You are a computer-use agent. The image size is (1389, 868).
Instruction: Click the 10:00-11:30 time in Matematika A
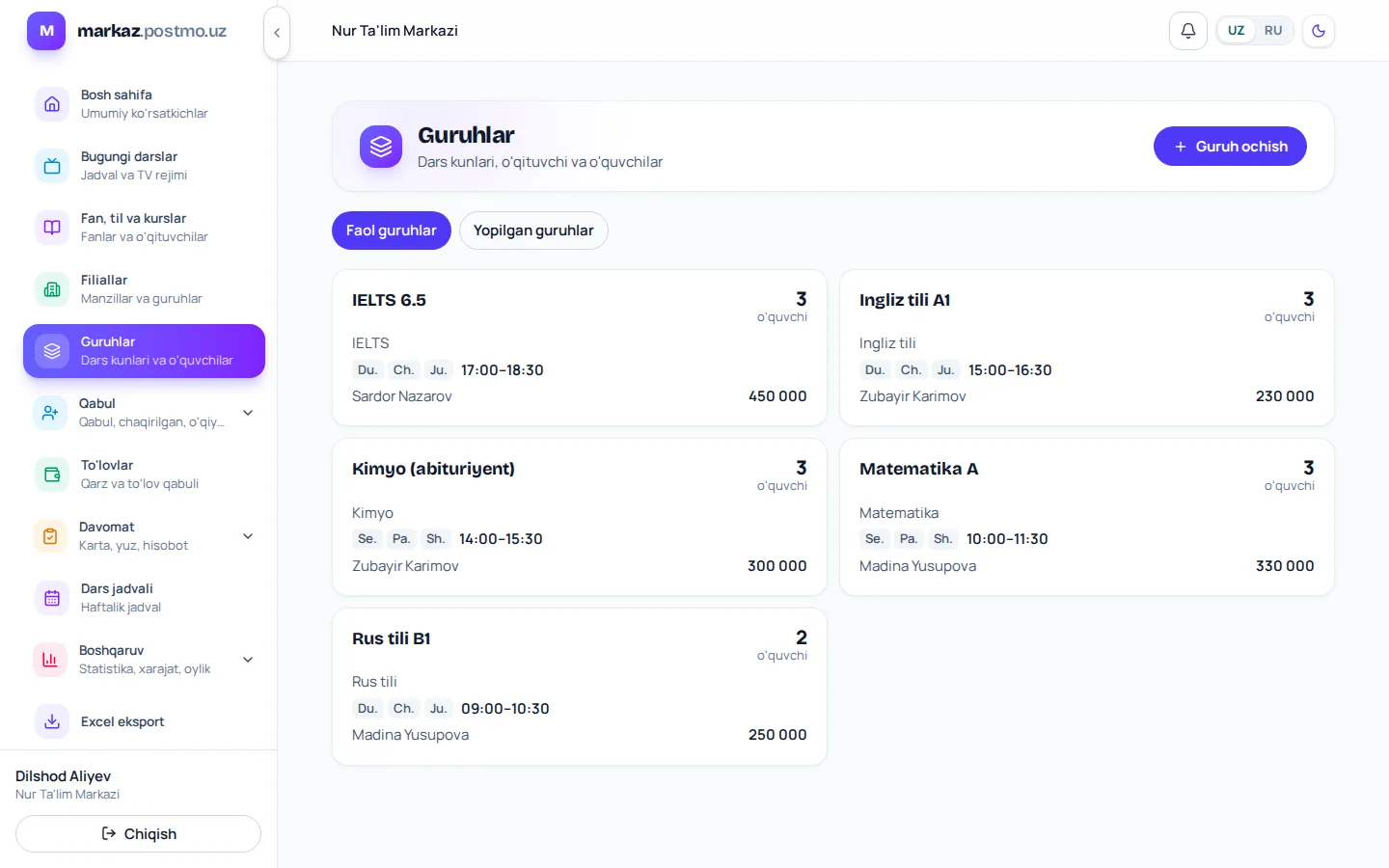(1007, 539)
